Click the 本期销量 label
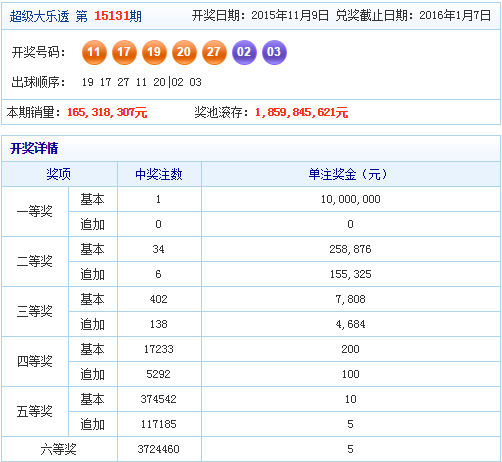Viewport: 502px width, 462px height. pos(33,112)
